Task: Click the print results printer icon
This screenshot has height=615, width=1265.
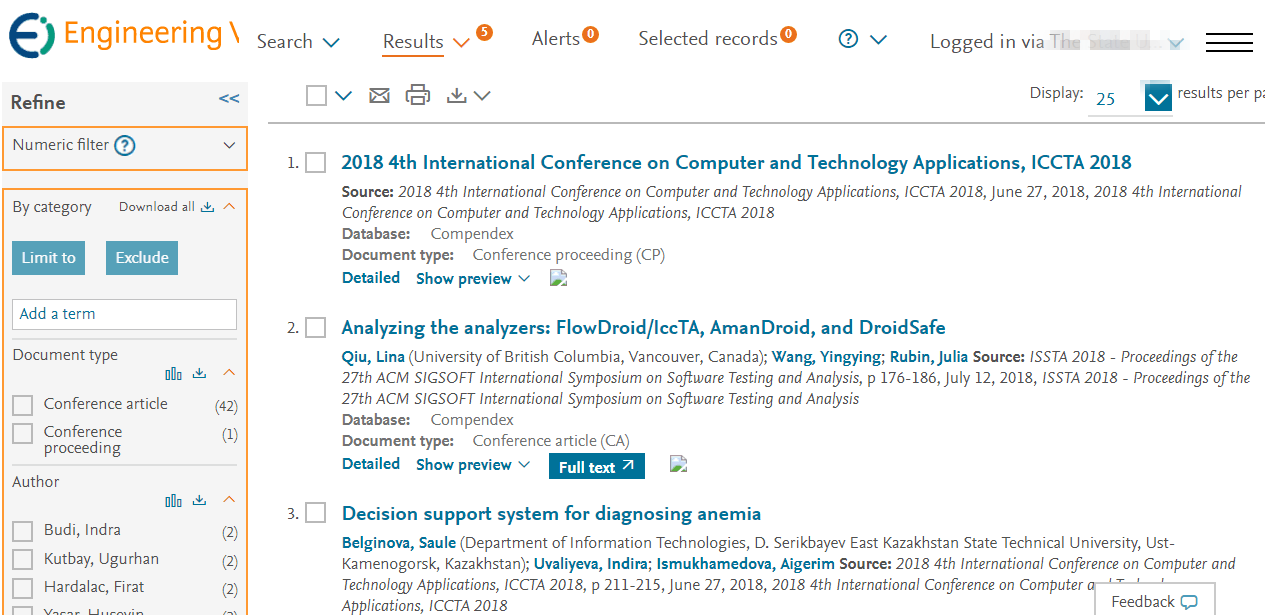Action: tap(417, 96)
